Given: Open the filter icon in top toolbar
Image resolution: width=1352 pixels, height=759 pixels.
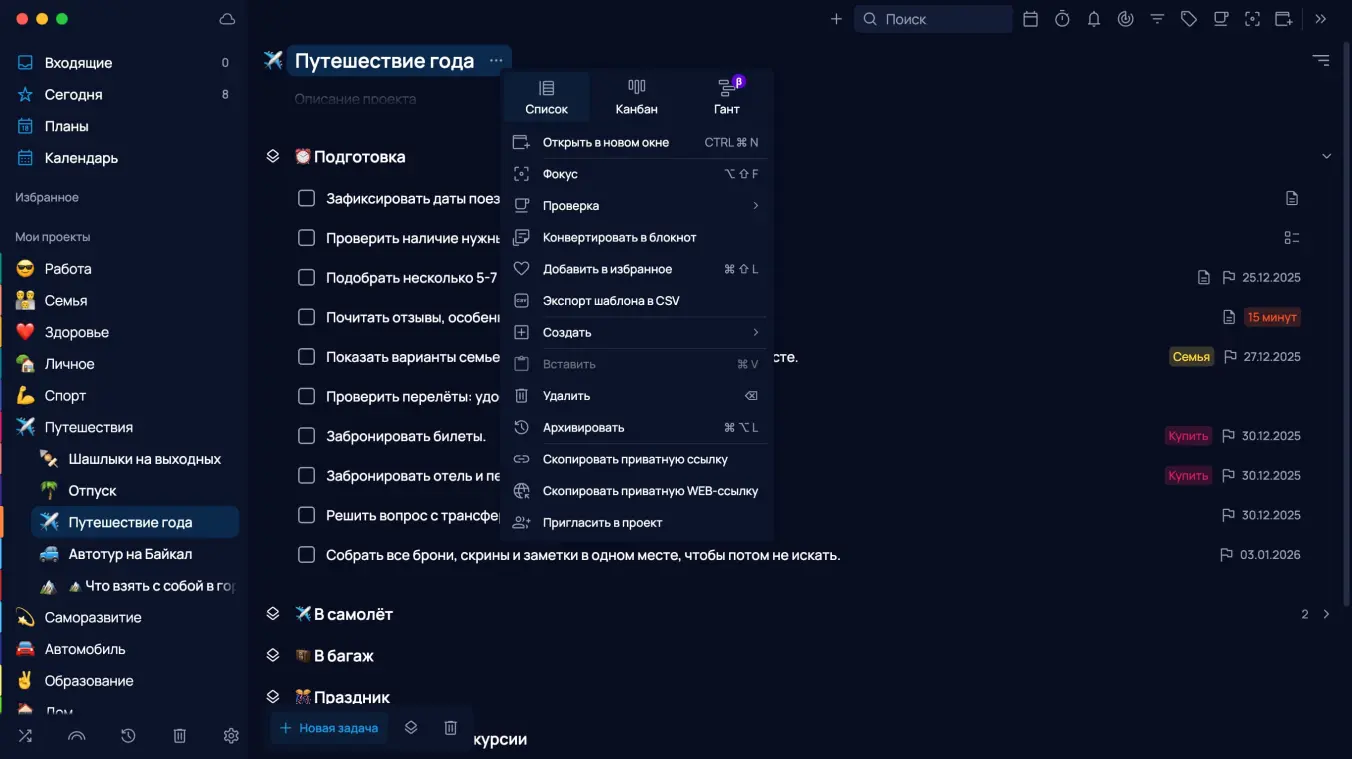Looking at the screenshot, I should point(1157,19).
